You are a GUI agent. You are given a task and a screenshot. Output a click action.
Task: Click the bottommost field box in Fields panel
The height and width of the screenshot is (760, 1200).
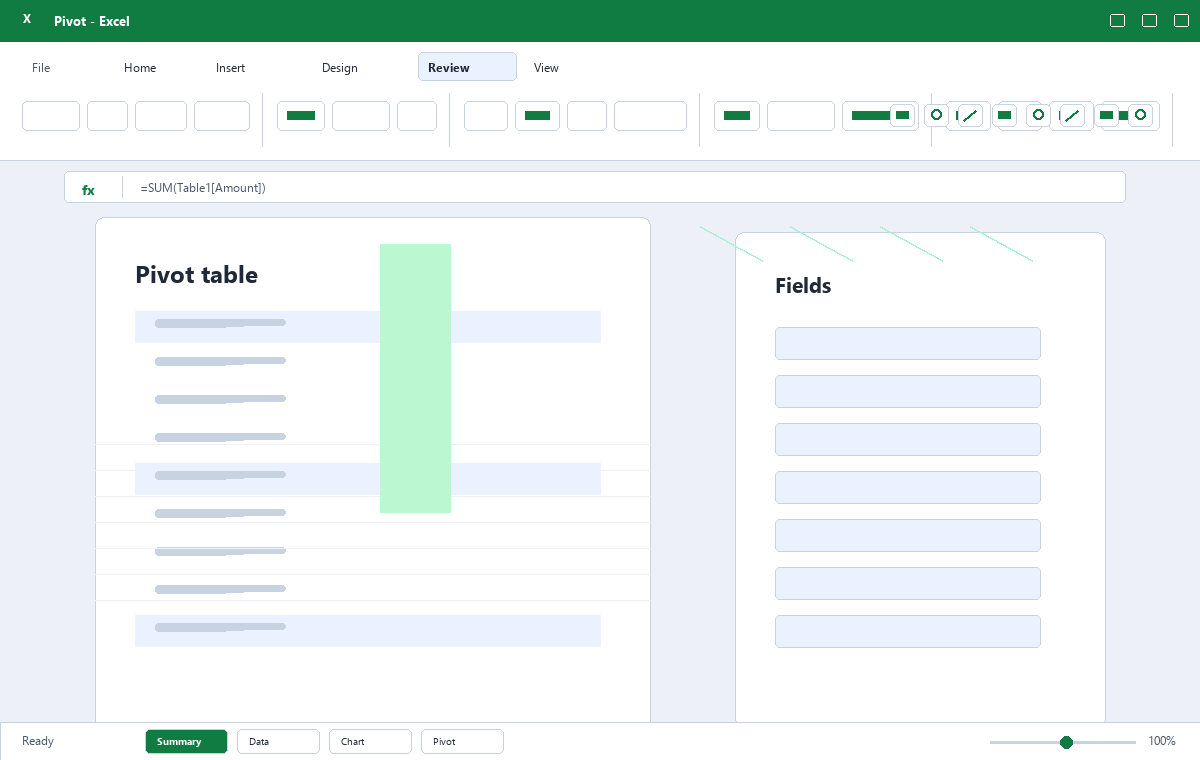(908, 631)
